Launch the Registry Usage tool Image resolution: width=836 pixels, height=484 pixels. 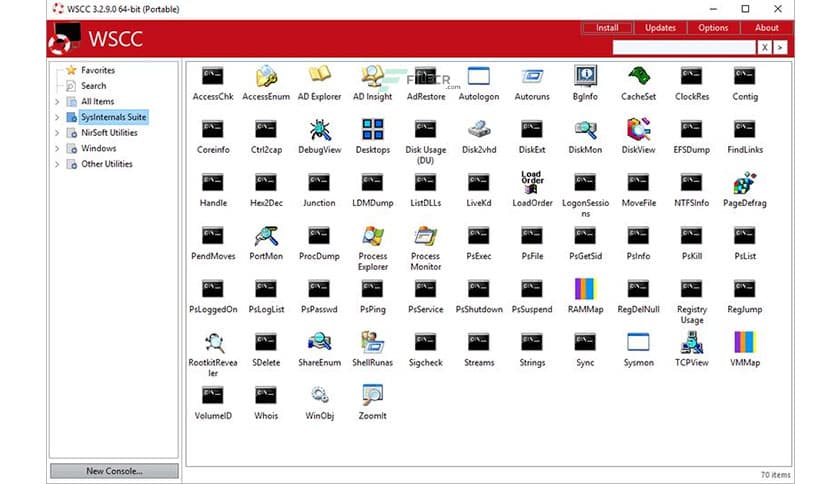coord(692,289)
